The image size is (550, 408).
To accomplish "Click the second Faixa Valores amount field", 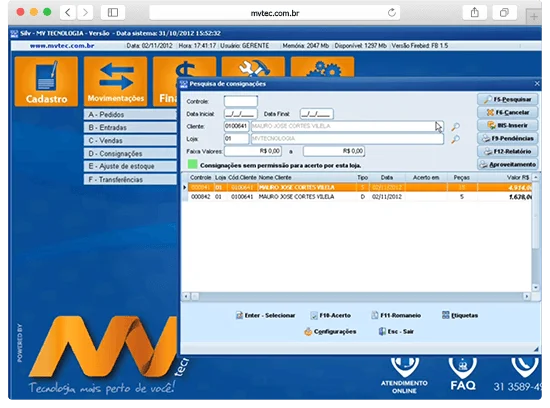I will (334, 151).
